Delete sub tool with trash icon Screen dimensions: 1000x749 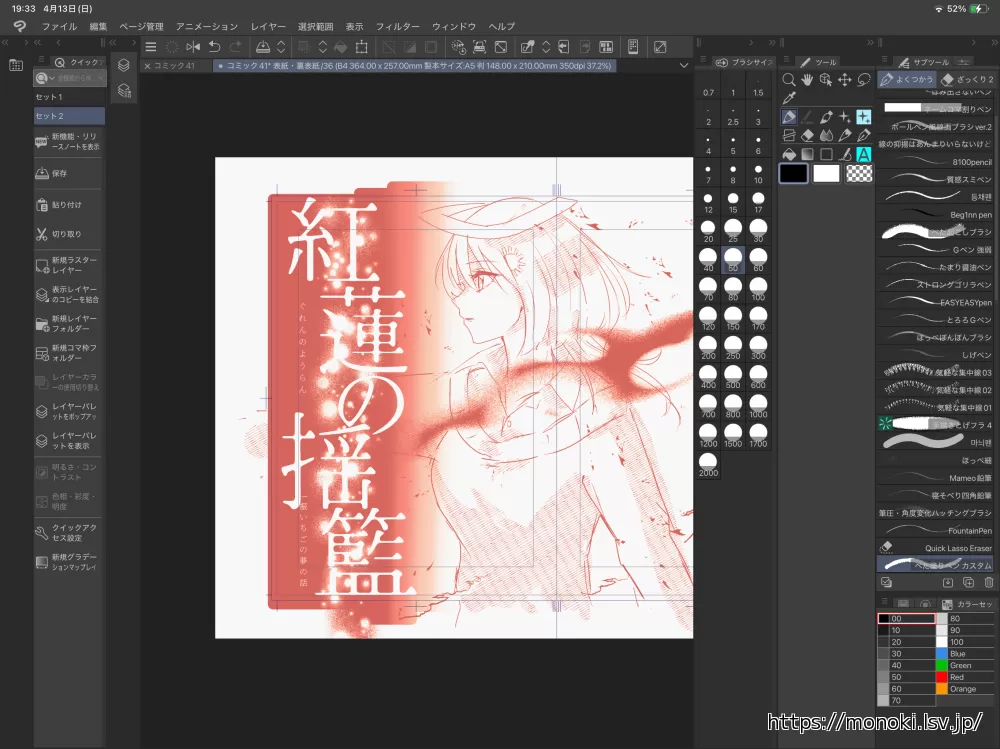tap(989, 582)
